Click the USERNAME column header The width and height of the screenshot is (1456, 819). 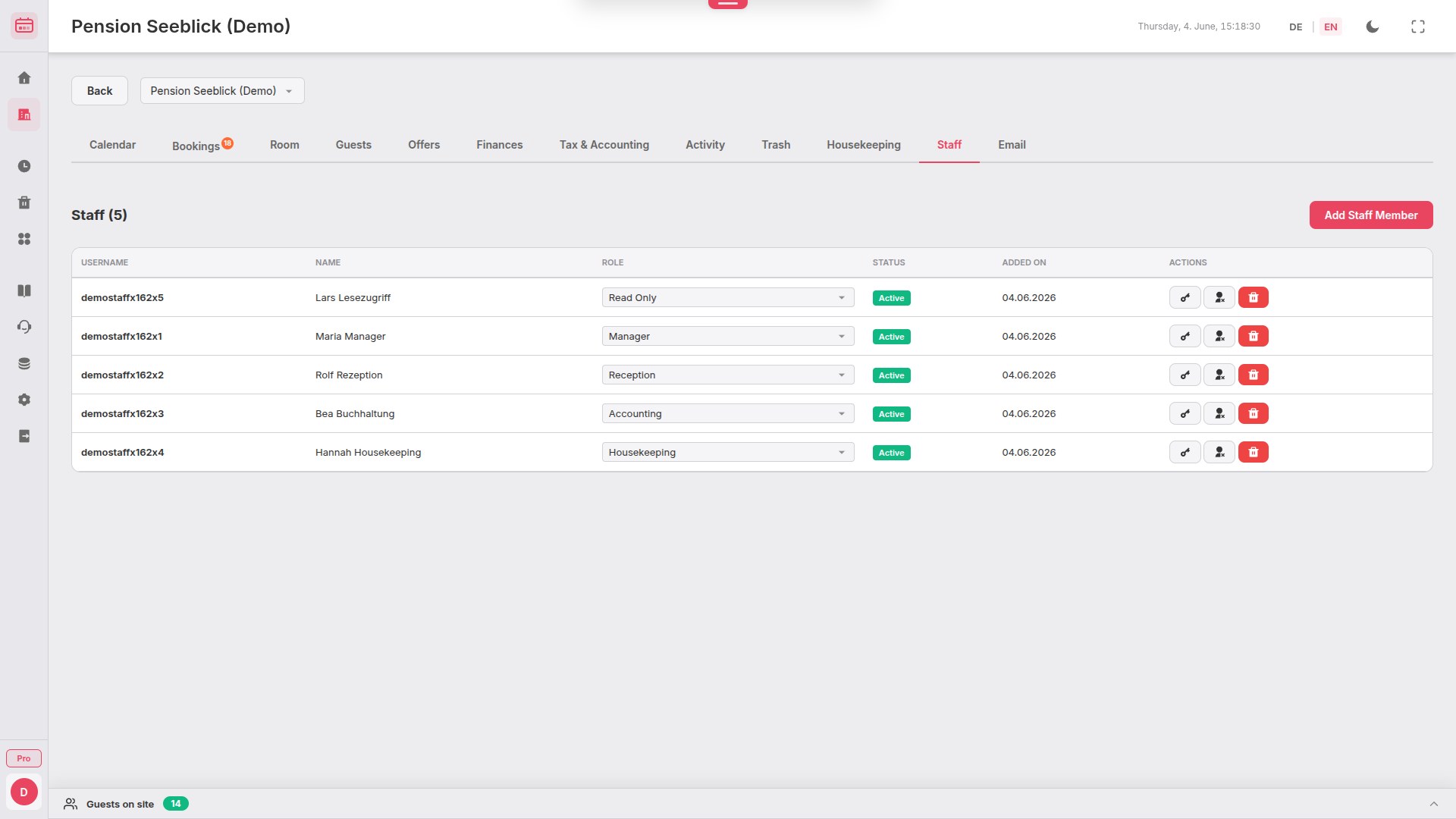105,263
